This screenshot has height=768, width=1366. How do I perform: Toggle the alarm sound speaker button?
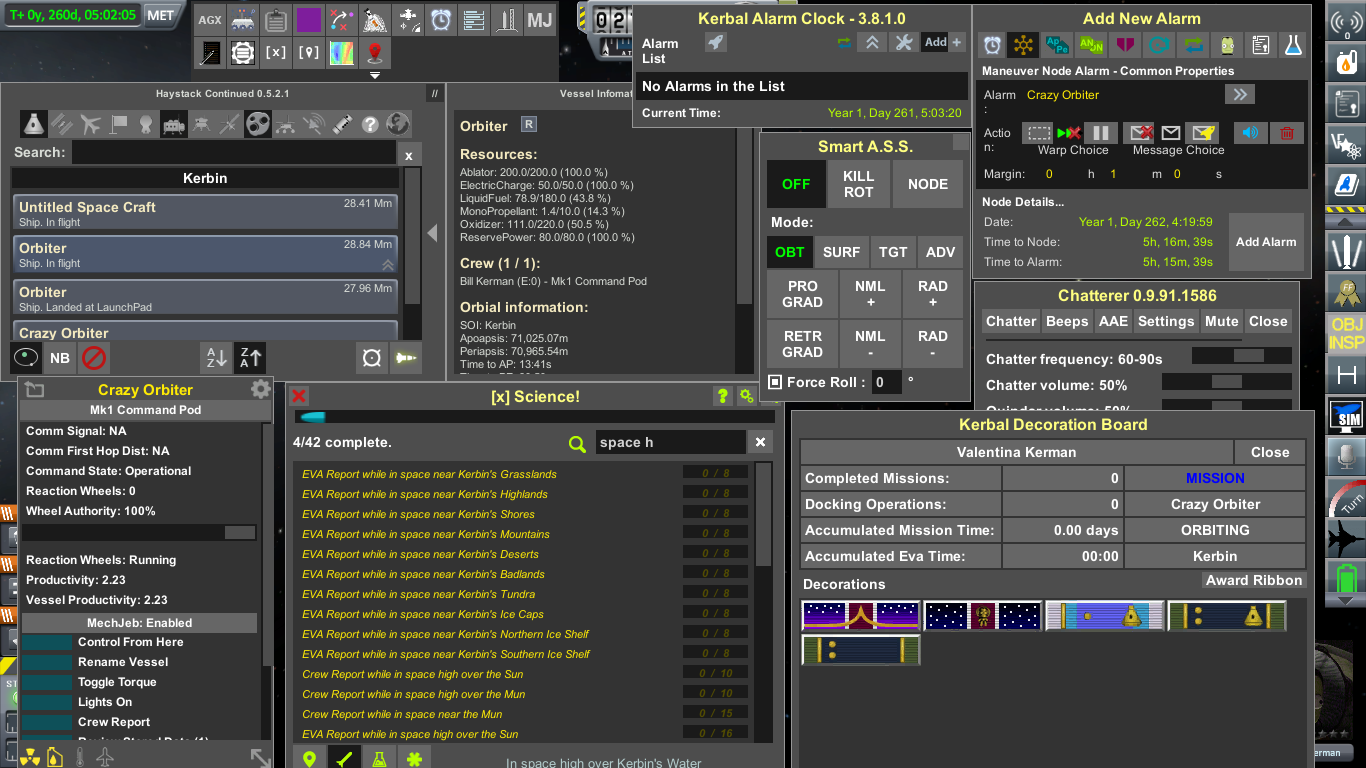1249,132
